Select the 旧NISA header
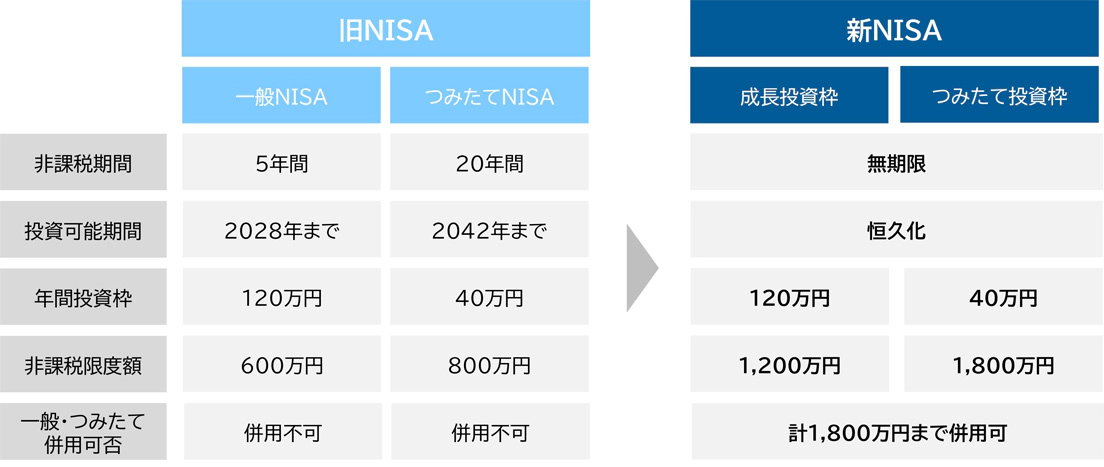The image size is (1104, 467). click(x=385, y=30)
